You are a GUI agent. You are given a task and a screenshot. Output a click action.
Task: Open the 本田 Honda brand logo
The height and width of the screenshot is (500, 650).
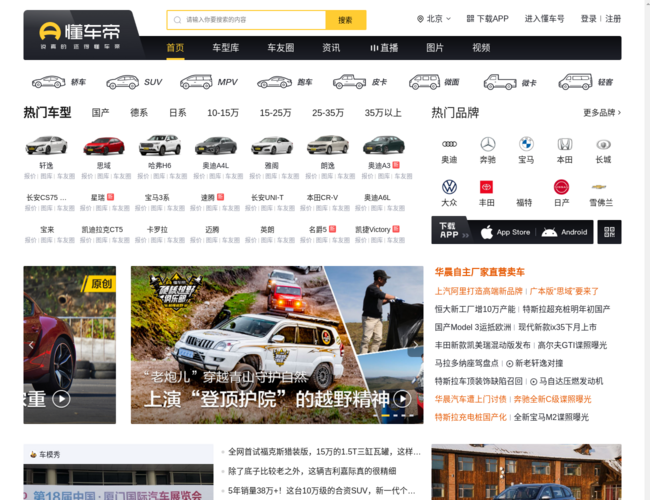(565, 144)
